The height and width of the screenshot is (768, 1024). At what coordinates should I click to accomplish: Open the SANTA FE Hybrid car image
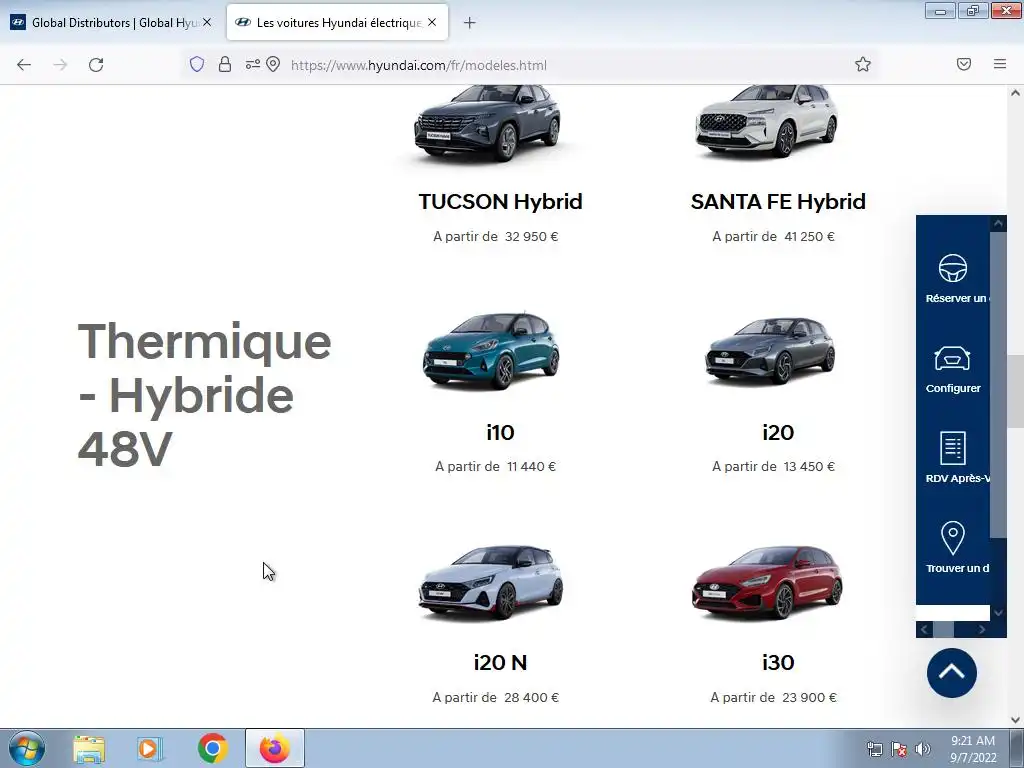(x=766, y=121)
